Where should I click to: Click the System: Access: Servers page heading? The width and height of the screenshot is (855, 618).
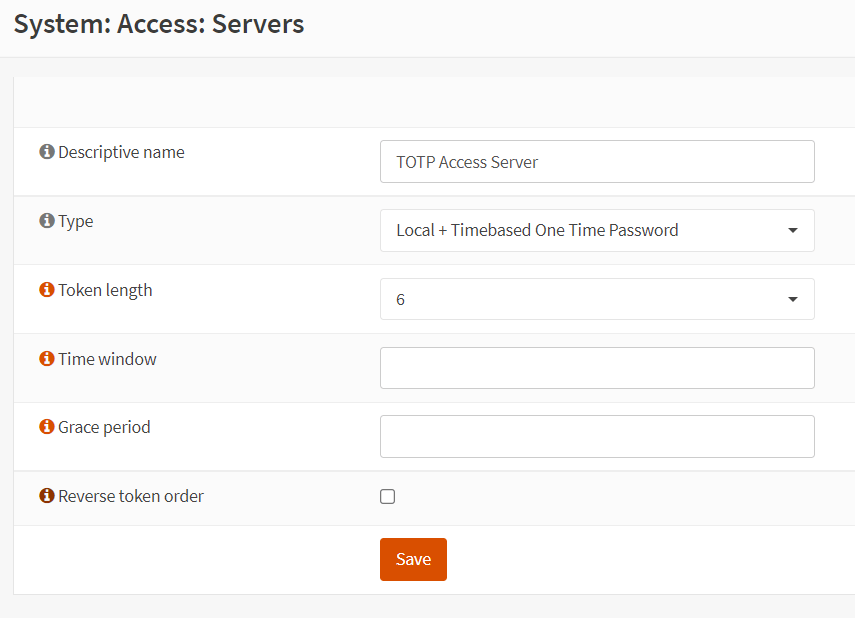(x=159, y=24)
